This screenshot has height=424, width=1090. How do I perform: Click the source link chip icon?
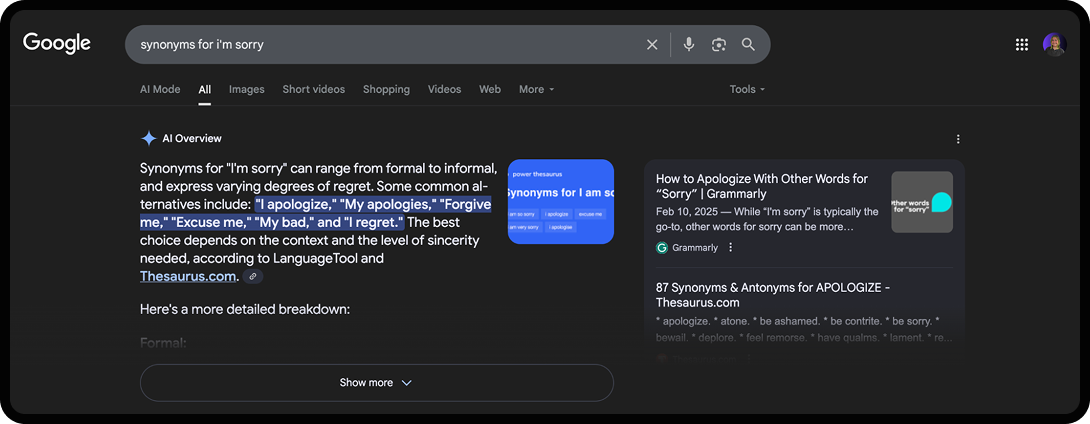pos(253,277)
